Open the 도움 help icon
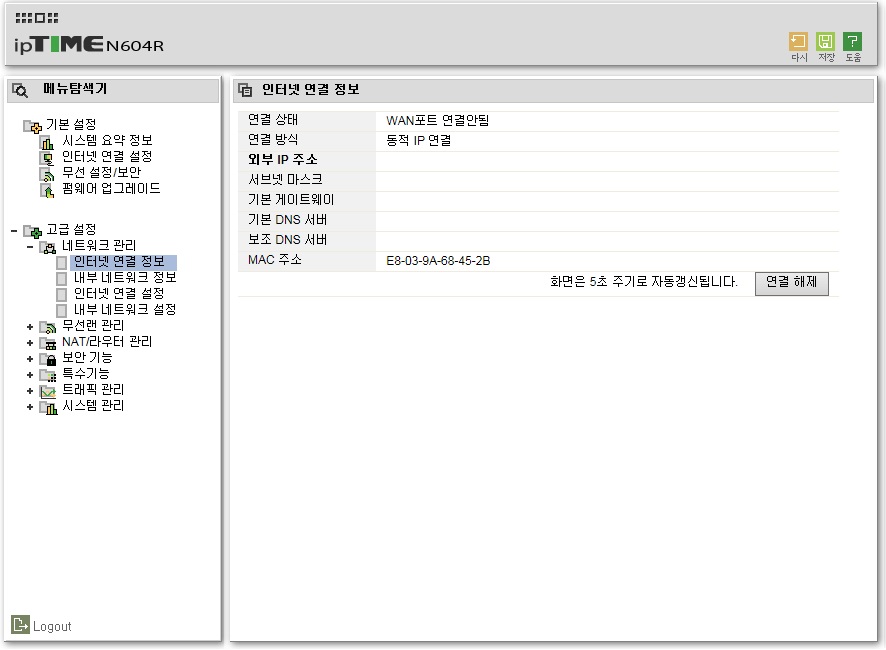The height and width of the screenshot is (650, 886). click(x=853, y=42)
